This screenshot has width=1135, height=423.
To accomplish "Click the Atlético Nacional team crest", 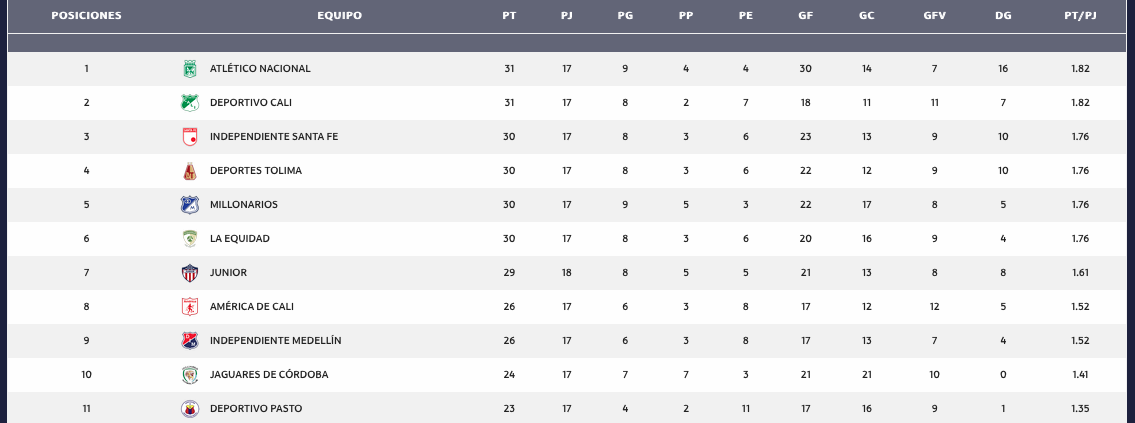I will (x=188, y=69).
